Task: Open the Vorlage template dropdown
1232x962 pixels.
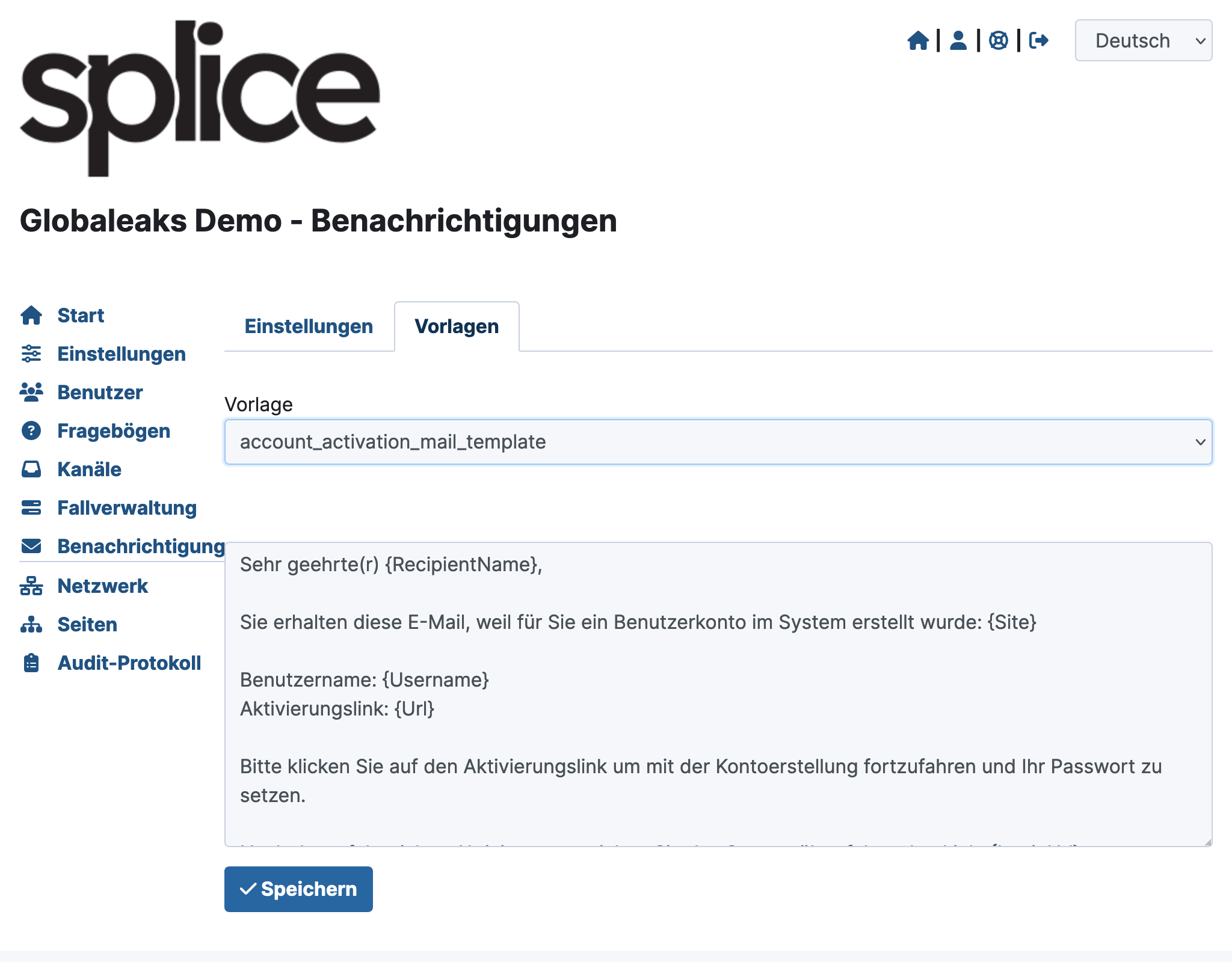Action: pos(718,442)
